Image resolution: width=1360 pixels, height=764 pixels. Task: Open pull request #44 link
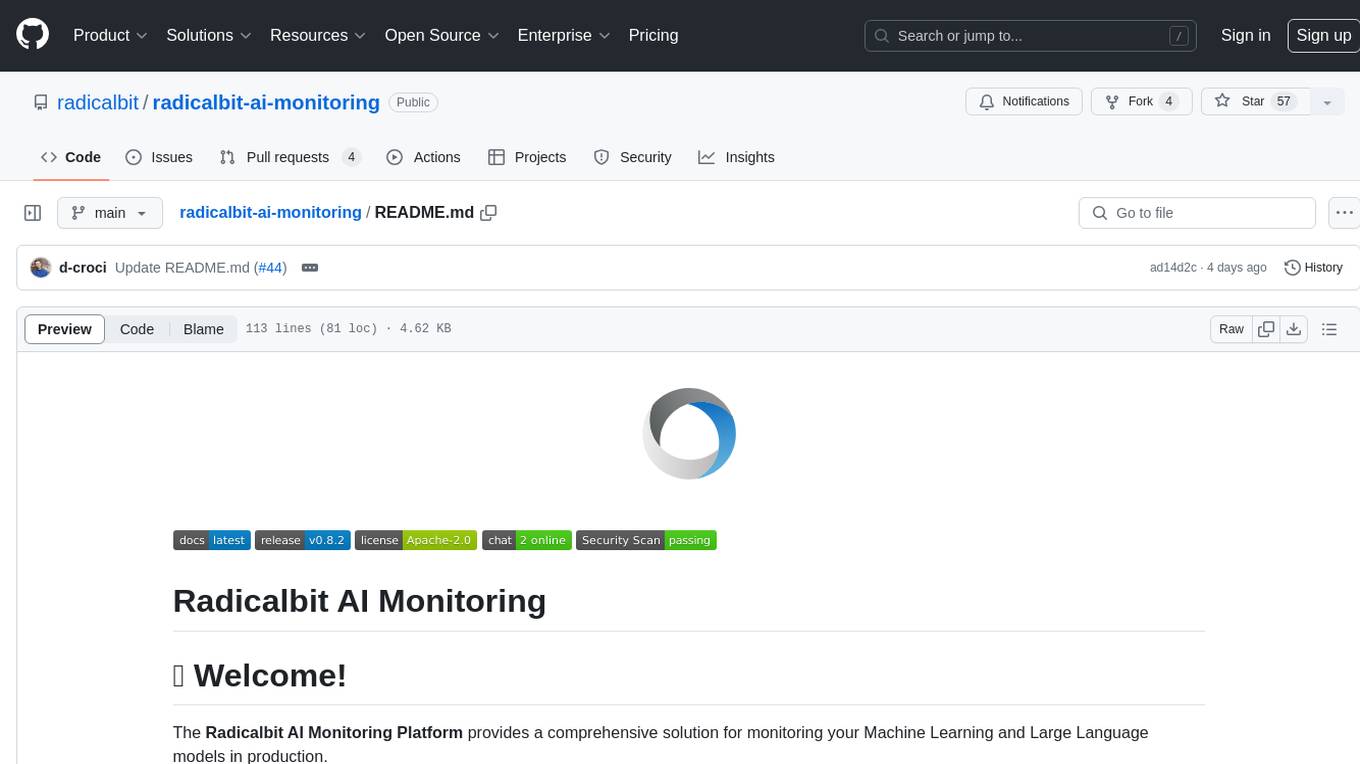(x=270, y=267)
